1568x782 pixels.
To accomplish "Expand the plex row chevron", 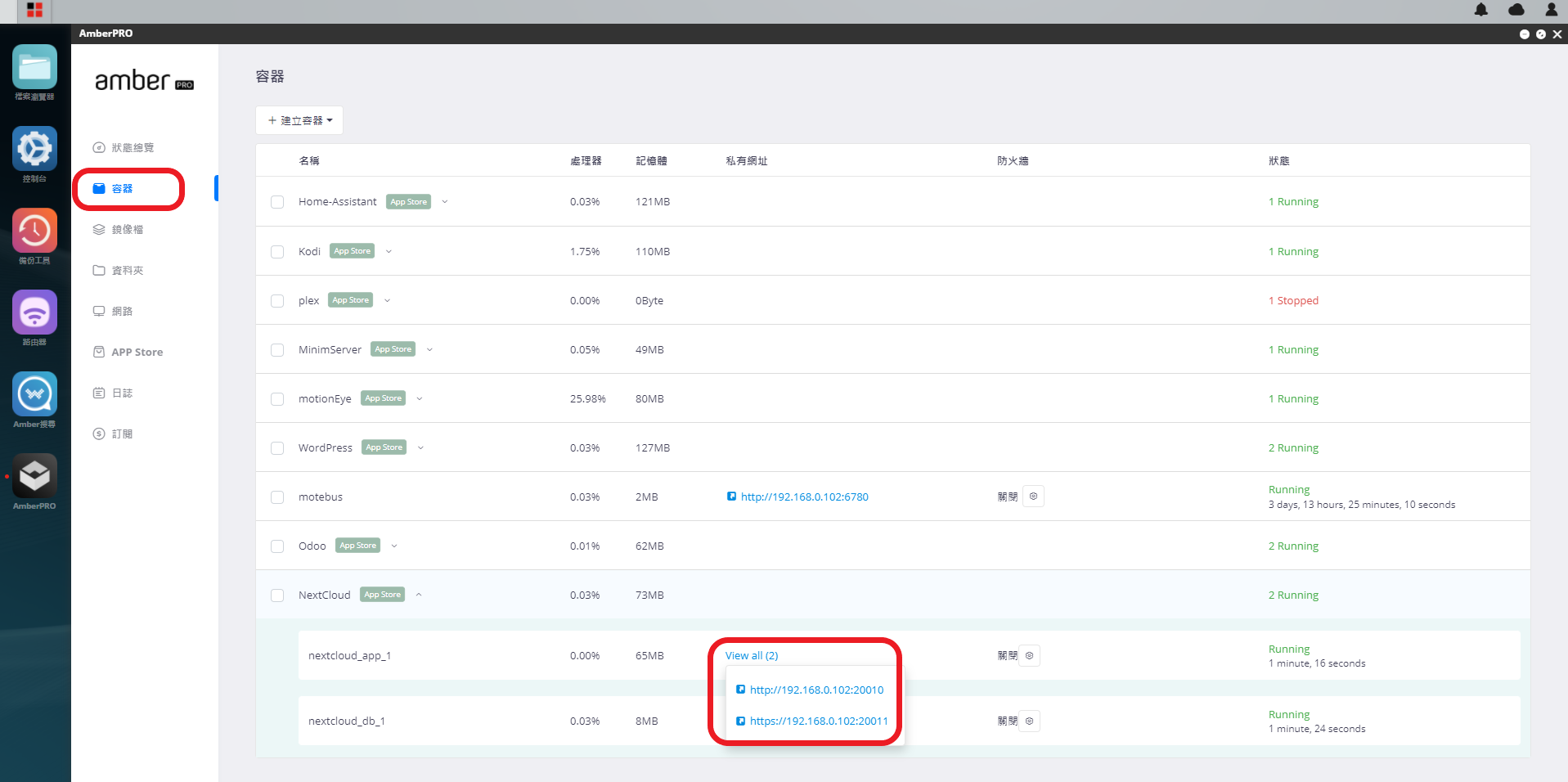I will [x=387, y=300].
